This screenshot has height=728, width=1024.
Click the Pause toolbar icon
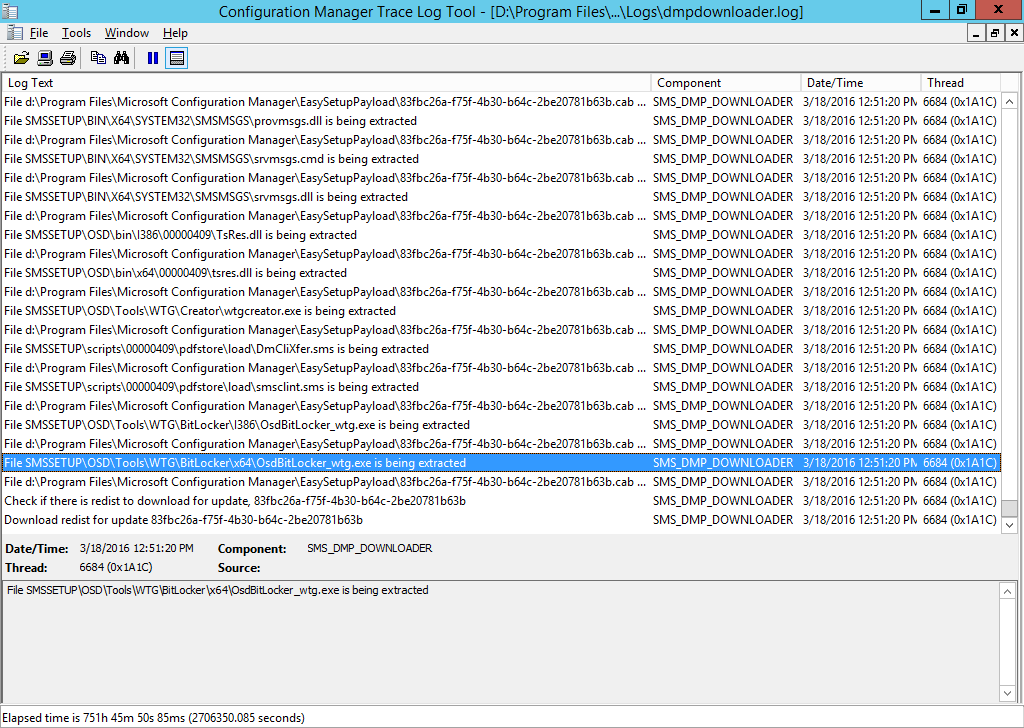pyautogui.click(x=153, y=58)
